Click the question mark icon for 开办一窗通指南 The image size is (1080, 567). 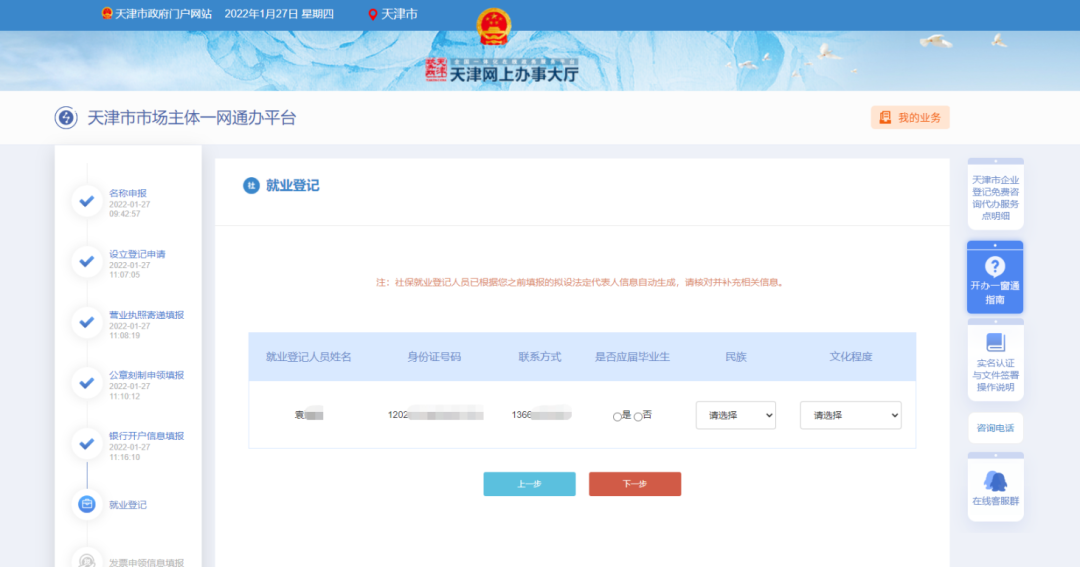[x=995, y=266]
